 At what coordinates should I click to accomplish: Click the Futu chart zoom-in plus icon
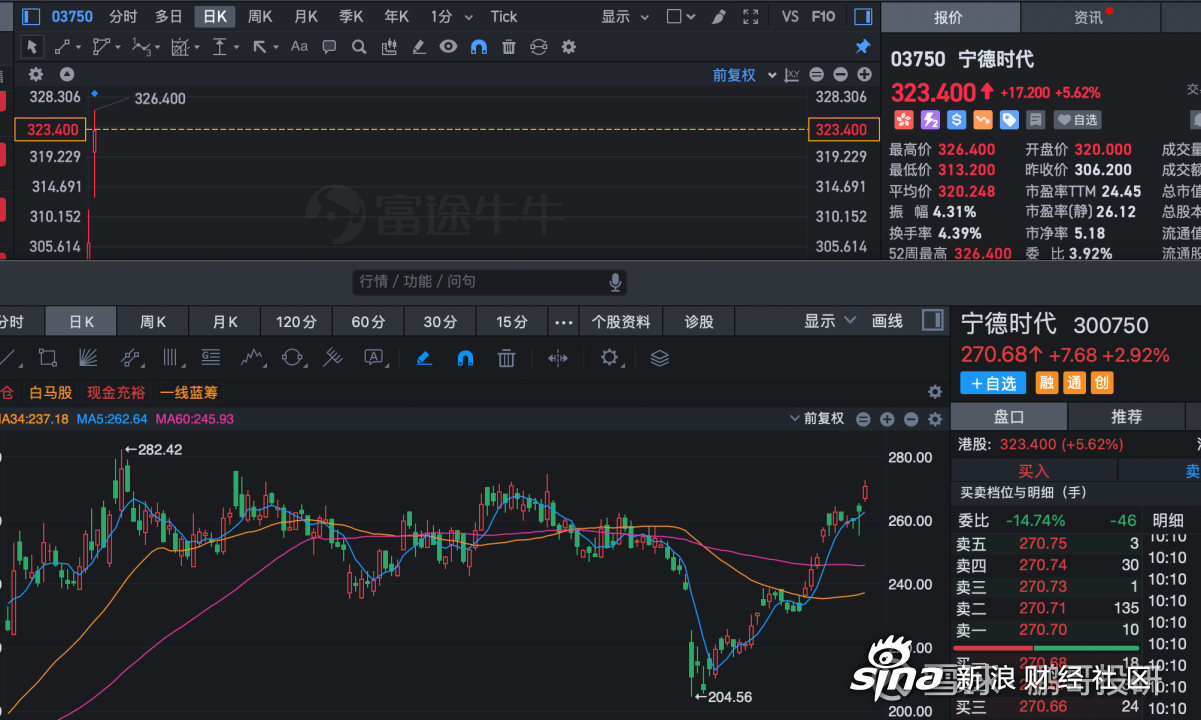pyautogui.click(x=864, y=75)
